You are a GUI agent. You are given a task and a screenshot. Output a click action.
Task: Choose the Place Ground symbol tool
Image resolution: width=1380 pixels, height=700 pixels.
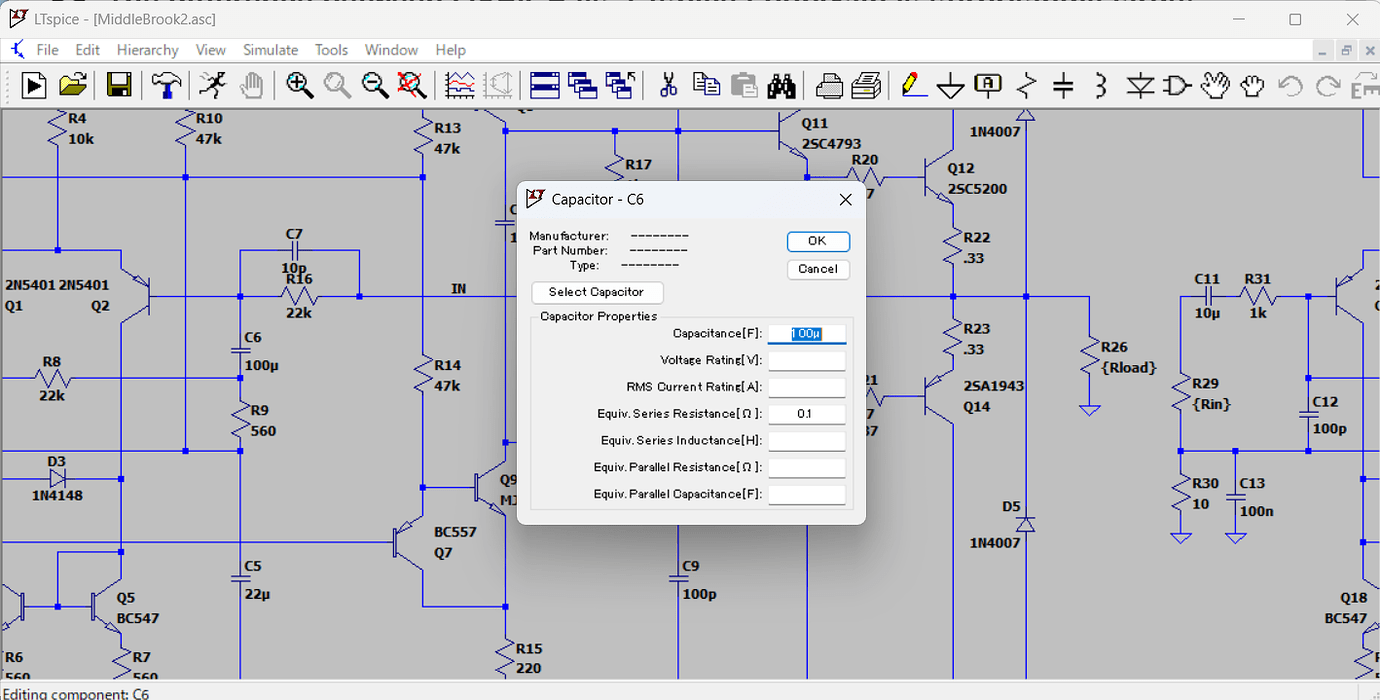(950, 85)
